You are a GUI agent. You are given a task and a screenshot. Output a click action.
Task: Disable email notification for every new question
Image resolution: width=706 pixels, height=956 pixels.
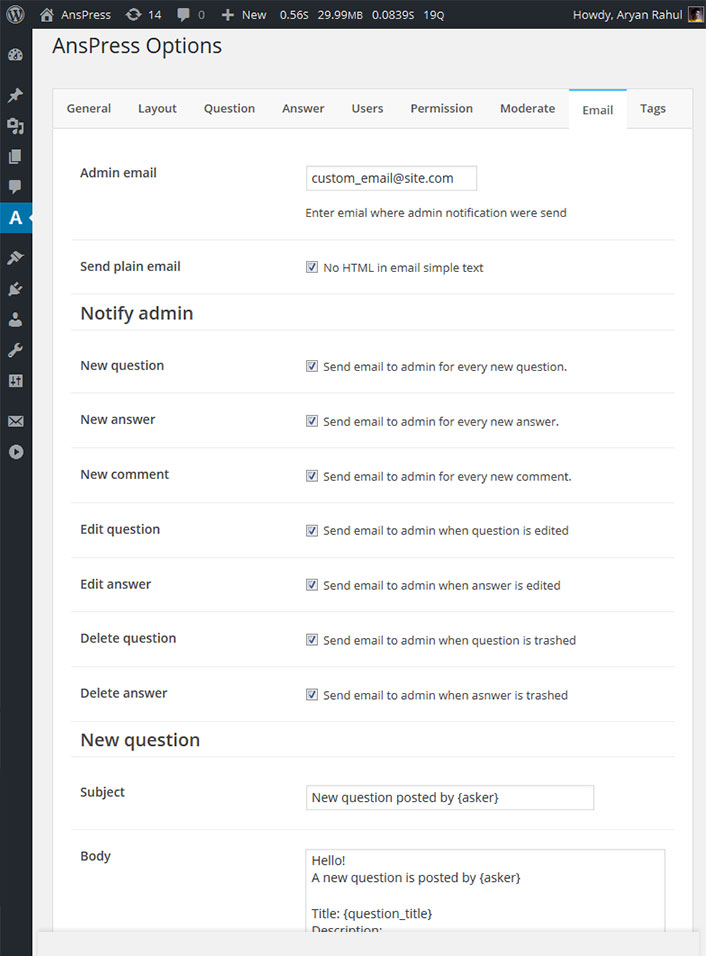(x=312, y=365)
